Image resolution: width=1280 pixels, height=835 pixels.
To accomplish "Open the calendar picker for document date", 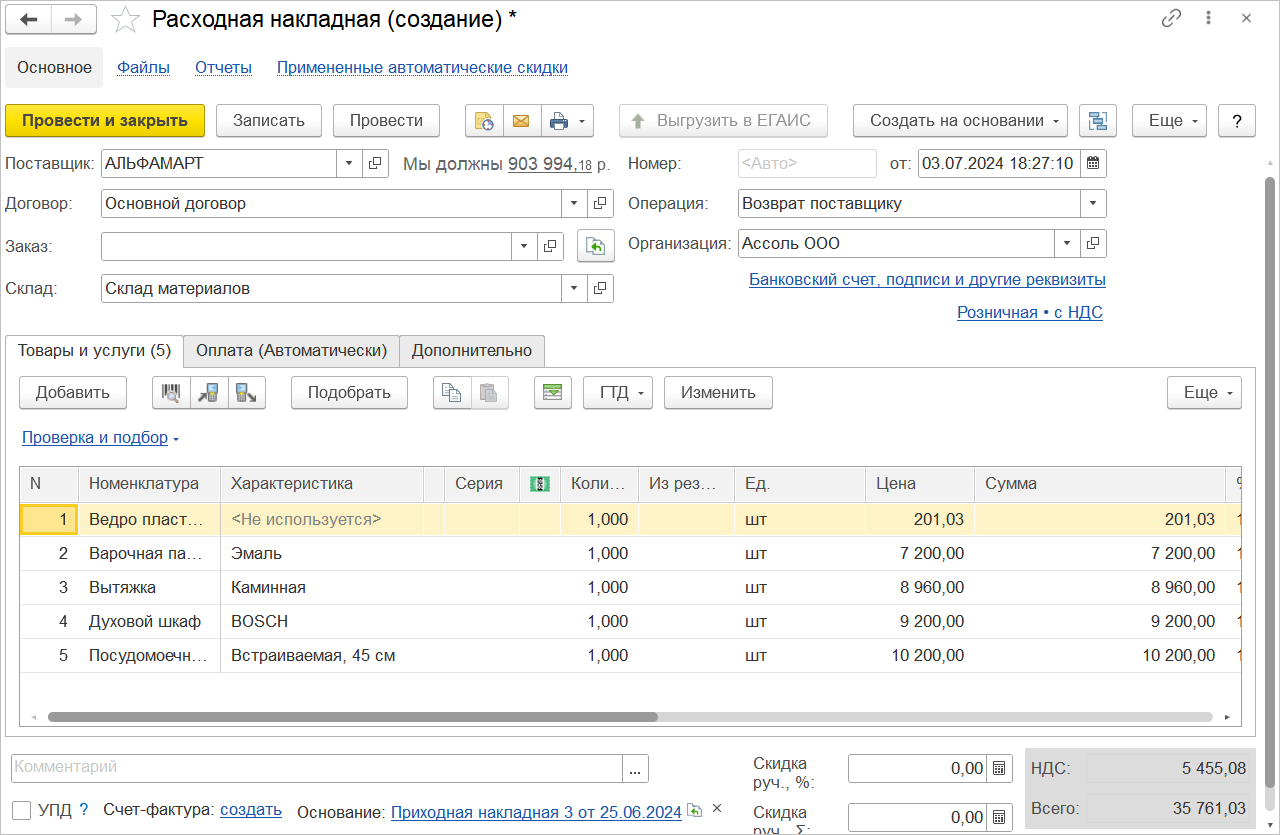I will 1093,163.
